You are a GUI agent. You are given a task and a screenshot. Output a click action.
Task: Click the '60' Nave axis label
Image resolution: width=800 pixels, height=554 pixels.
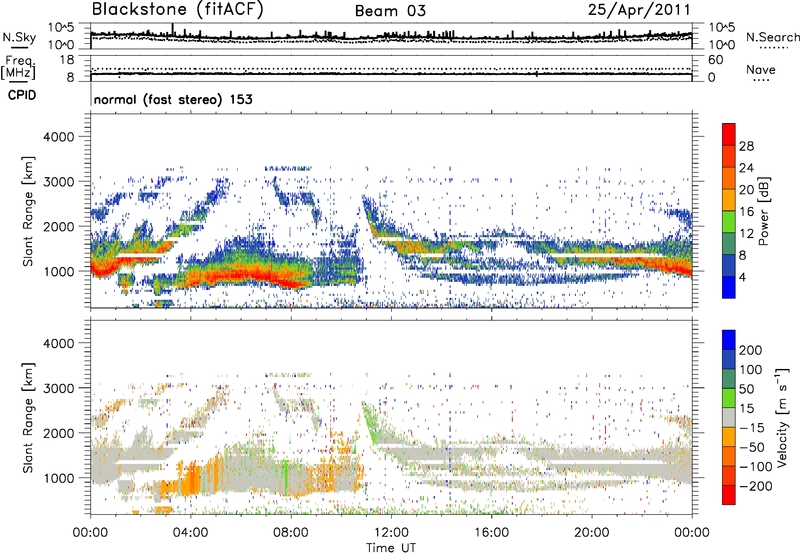click(715, 60)
